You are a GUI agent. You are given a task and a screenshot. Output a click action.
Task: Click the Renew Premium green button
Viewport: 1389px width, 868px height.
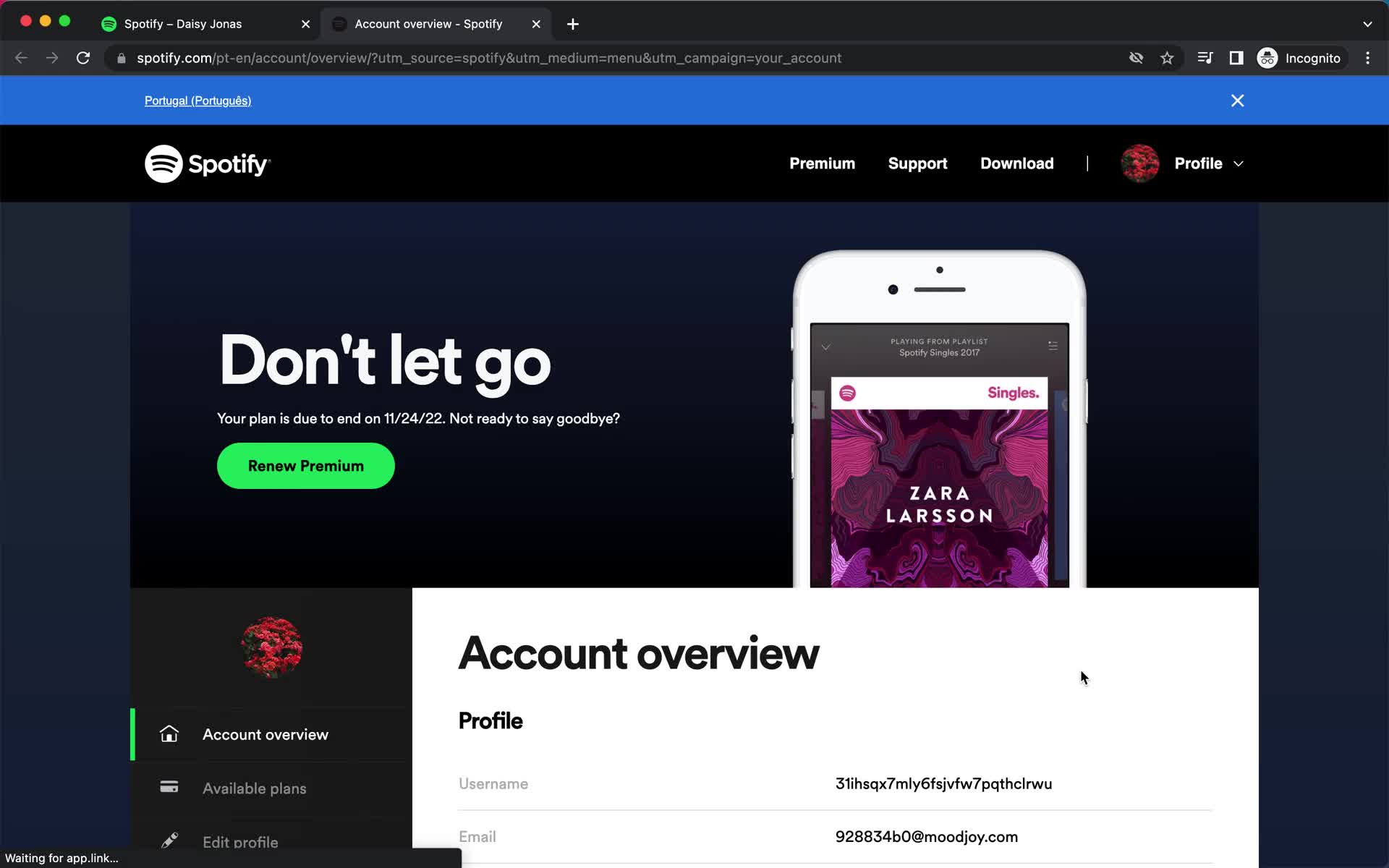pos(306,466)
